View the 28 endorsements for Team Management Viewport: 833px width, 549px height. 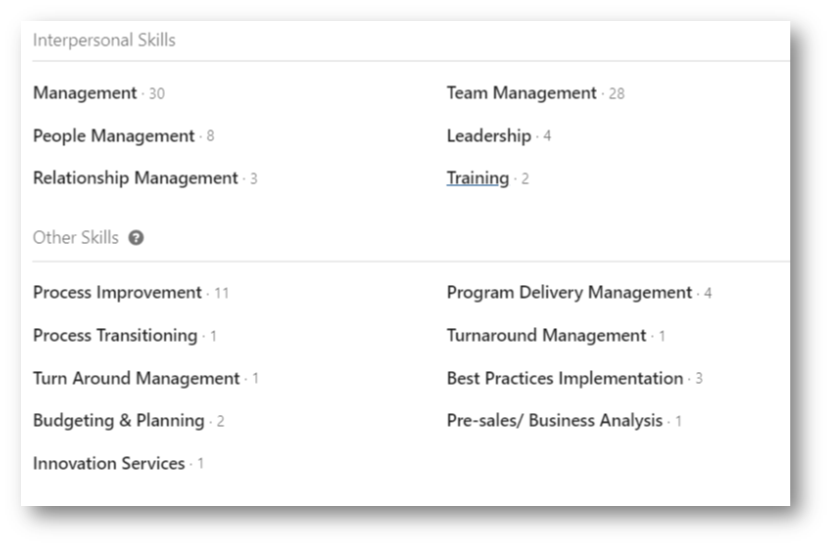[617, 94]
